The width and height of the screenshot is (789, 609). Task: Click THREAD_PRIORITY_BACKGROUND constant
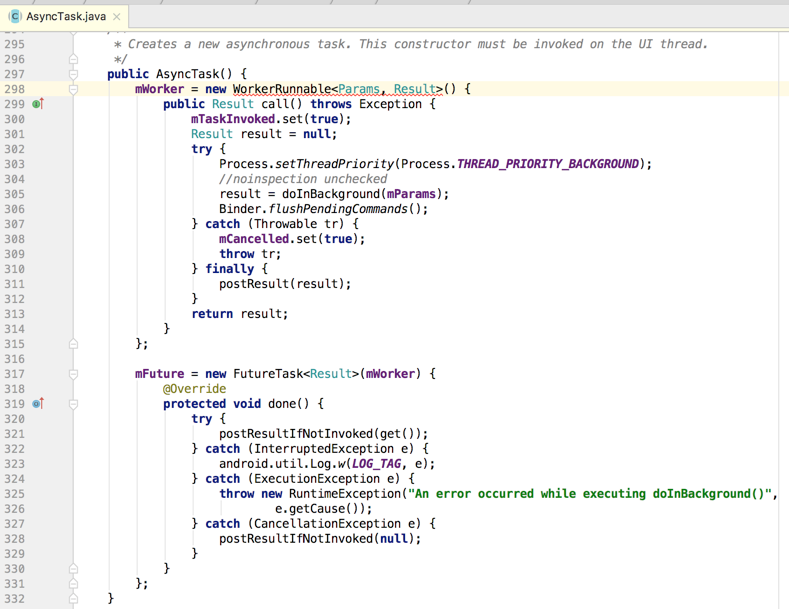[x=548, y=164]
